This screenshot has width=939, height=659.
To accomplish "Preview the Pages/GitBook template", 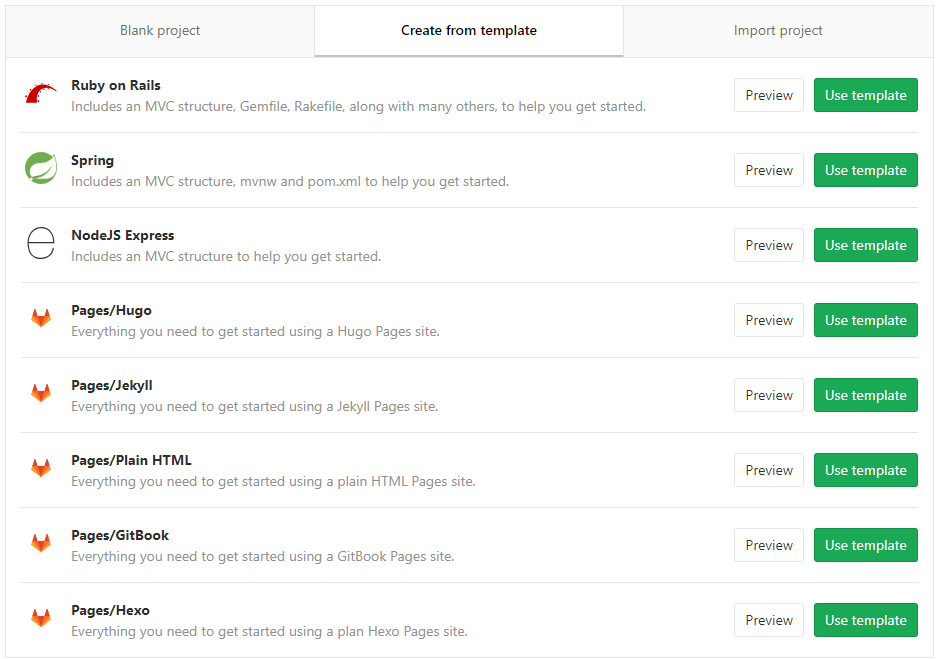I will click(x=768, y=545).
